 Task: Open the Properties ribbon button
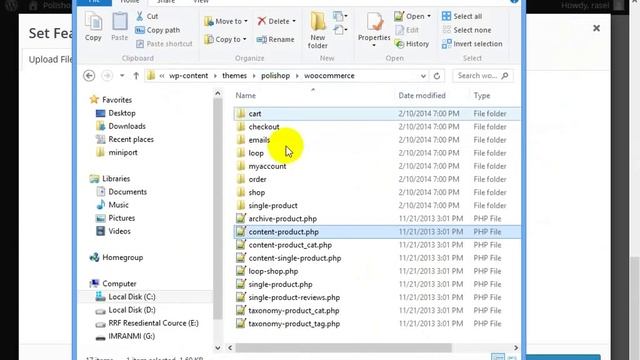[x=374, y=30]
